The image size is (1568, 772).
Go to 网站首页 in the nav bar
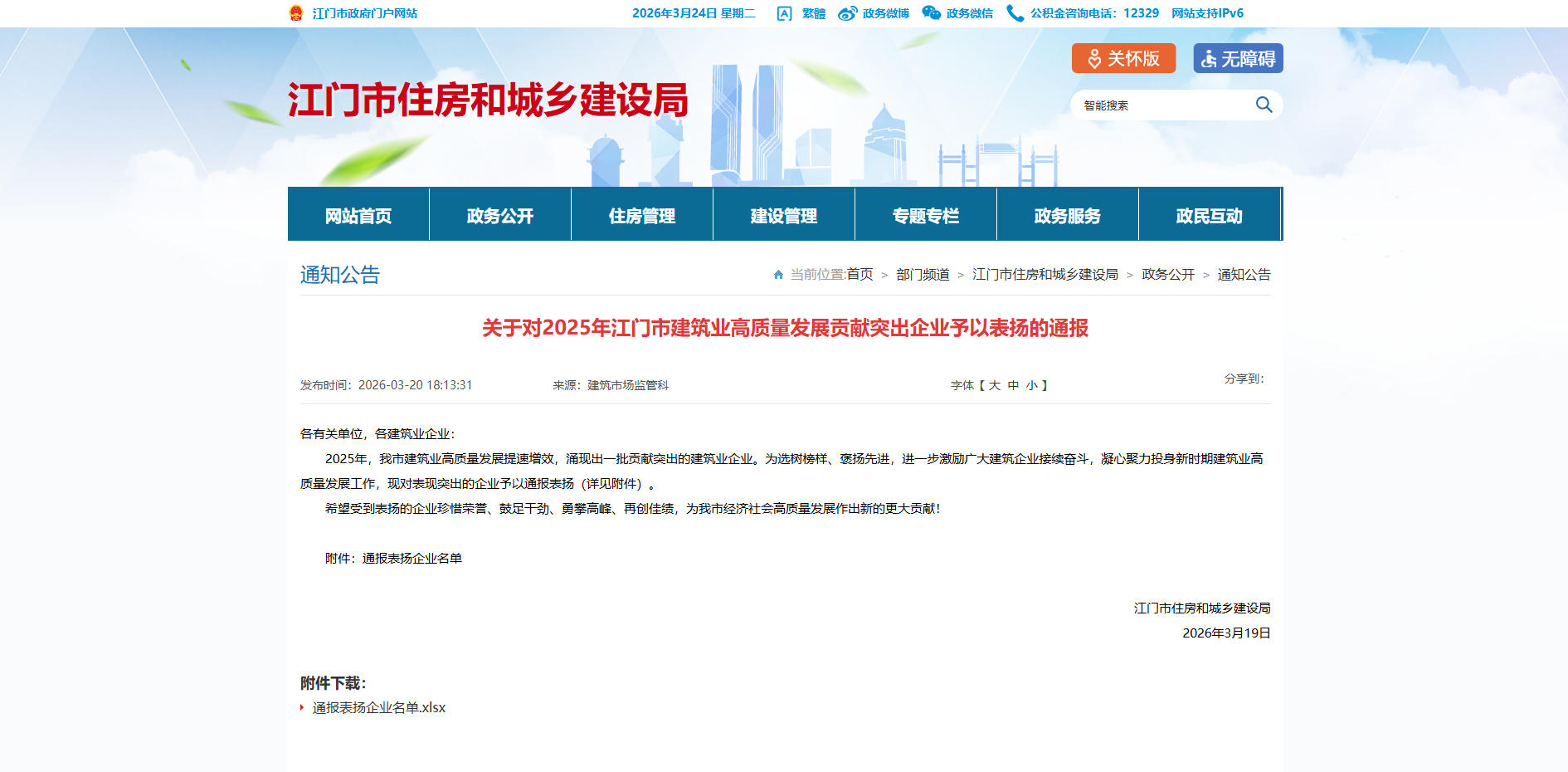click(x=358, y=216)
